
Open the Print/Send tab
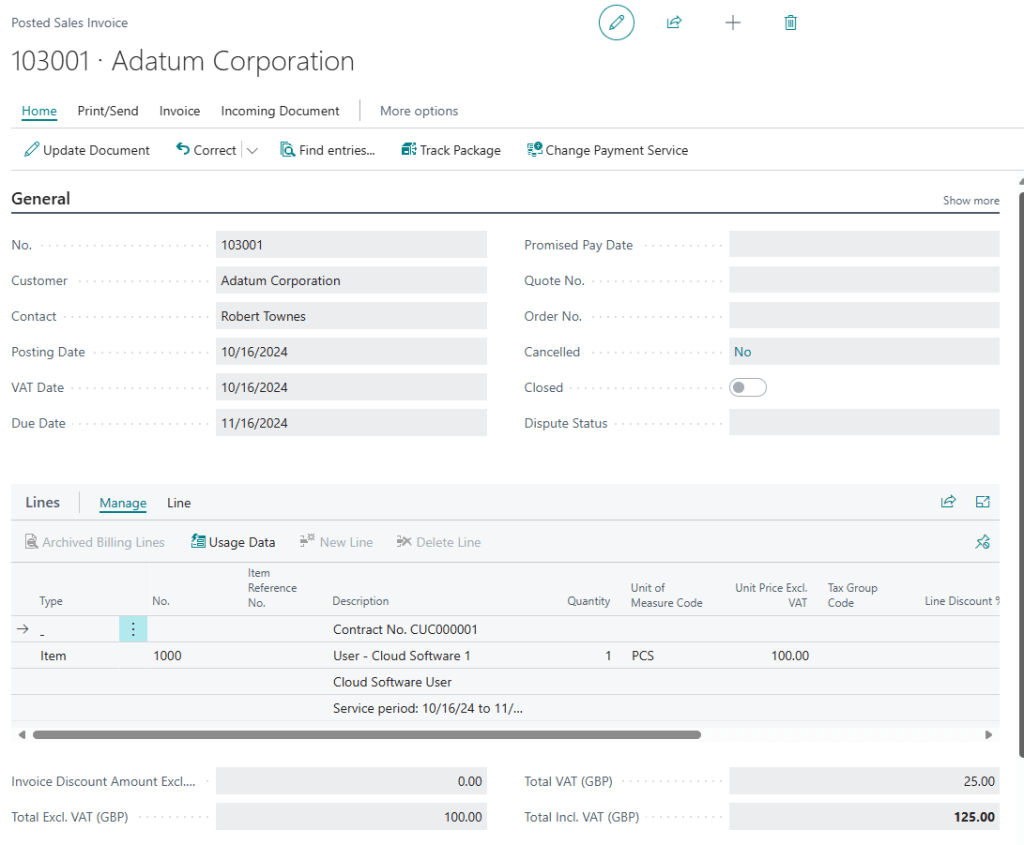(x=108, y=111)
